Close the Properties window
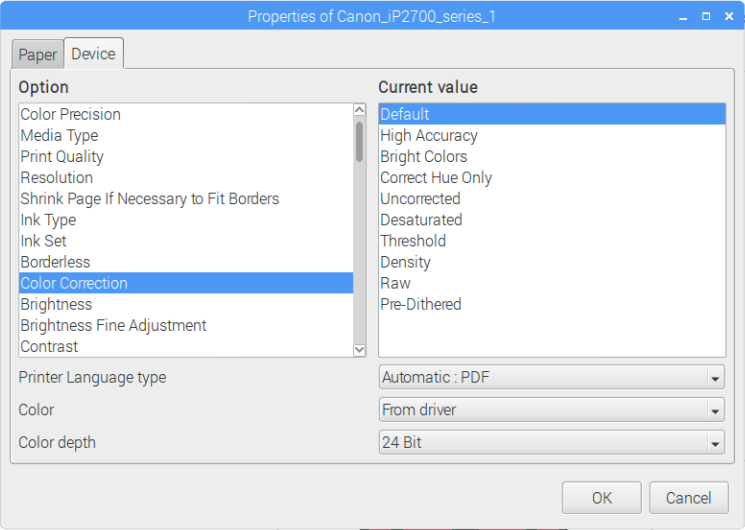Viewport: 745px width, 530px height. coord(729,17)
